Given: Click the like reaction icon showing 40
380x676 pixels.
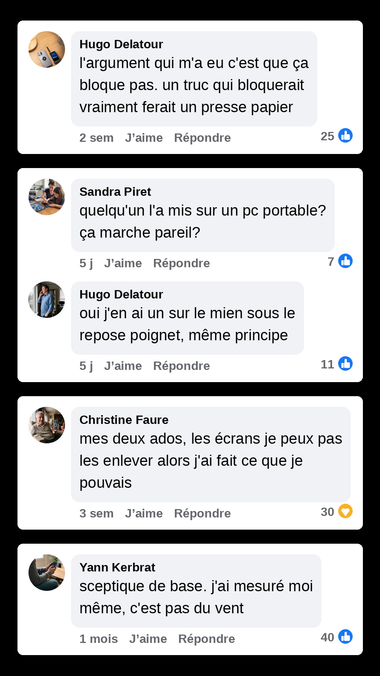Looking at the screenshot, I should (345, 636).
